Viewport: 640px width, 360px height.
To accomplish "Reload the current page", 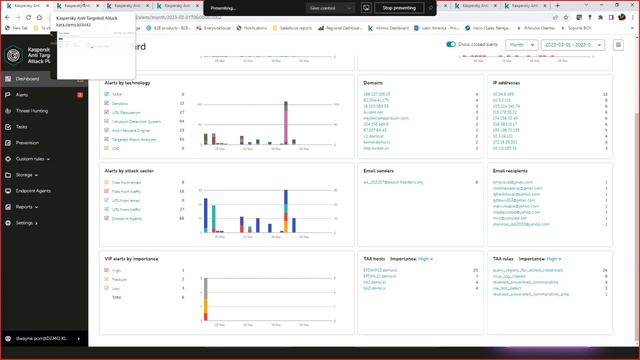I will [x=29, y=18].
